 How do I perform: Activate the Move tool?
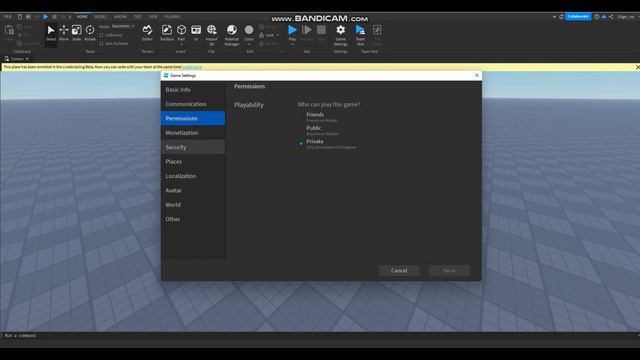point(64,33)
